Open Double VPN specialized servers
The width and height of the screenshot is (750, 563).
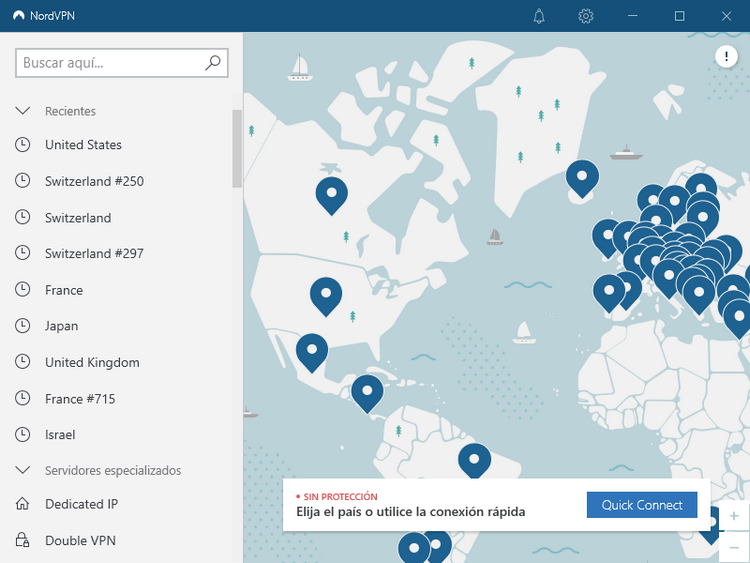click(80, 541)
